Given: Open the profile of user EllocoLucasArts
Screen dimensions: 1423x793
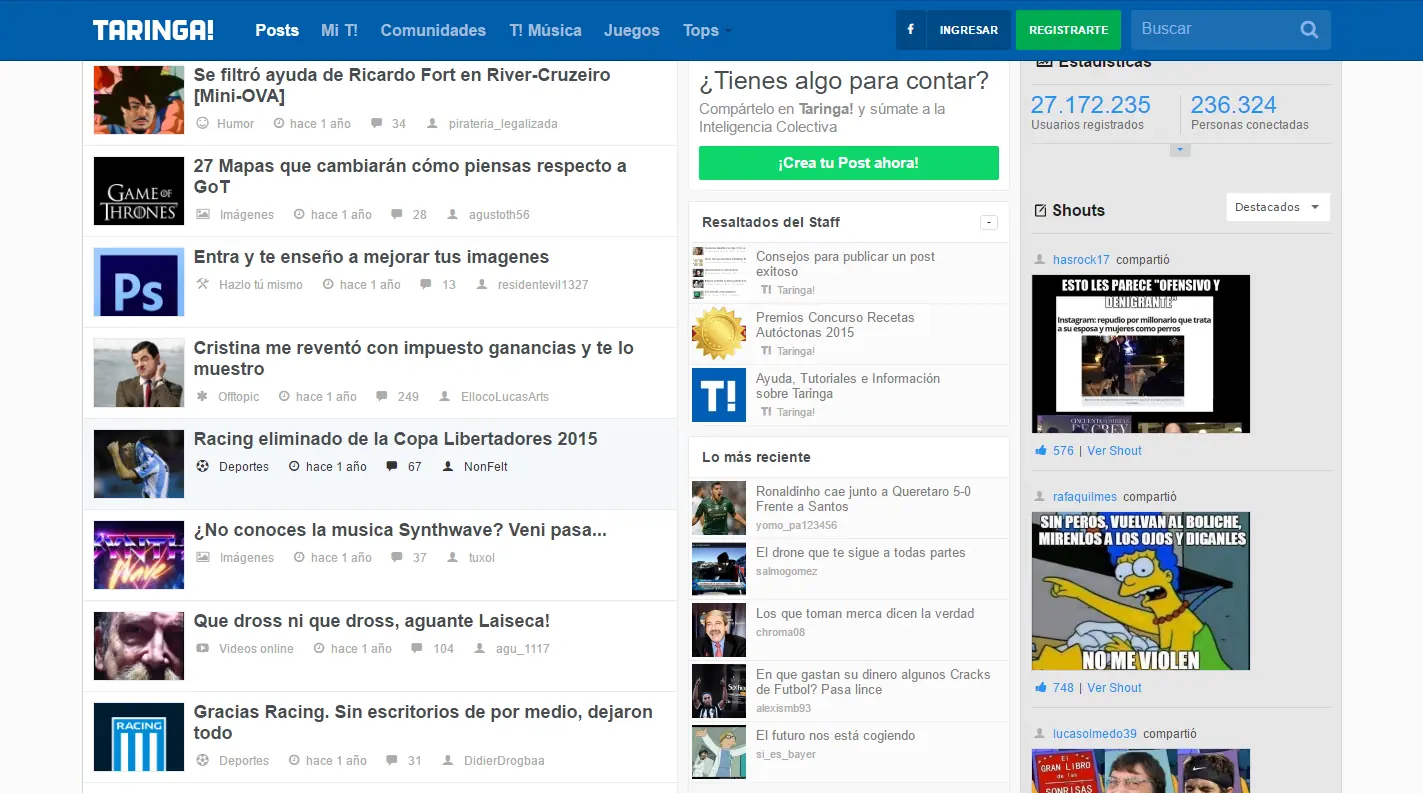Looking at the screenshot, I should 505,396.
